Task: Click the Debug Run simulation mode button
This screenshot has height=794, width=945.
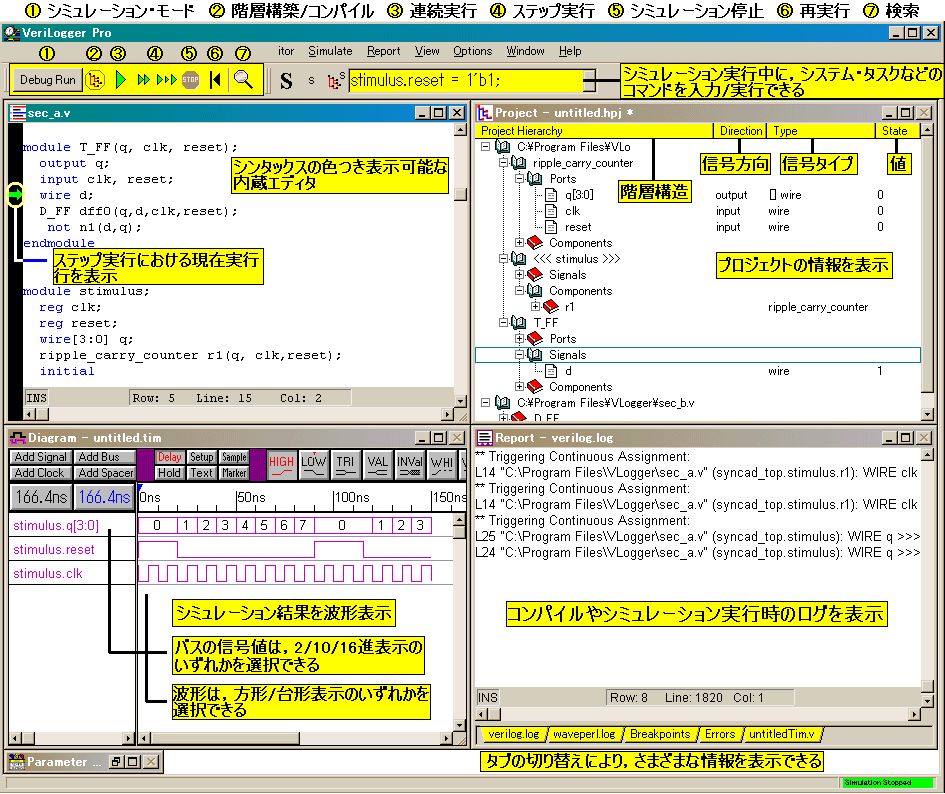Action: [48, 80]
